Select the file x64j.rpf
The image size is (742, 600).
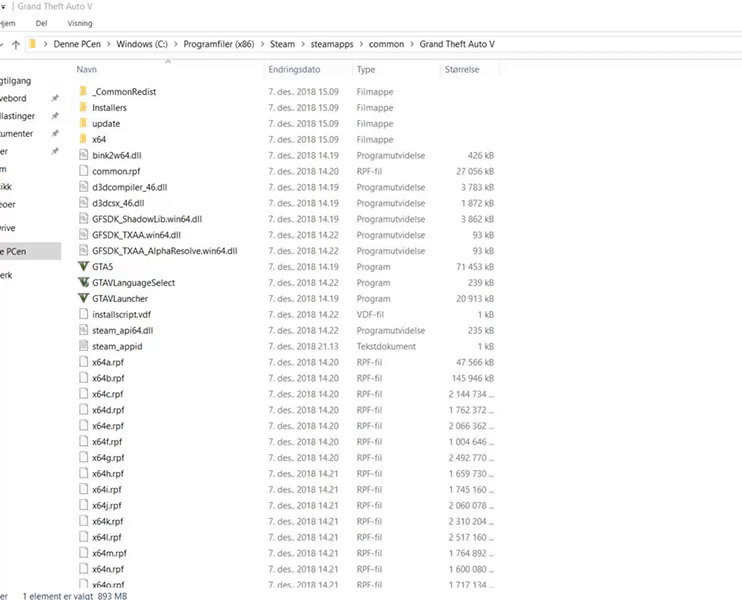tap(107, 505)
